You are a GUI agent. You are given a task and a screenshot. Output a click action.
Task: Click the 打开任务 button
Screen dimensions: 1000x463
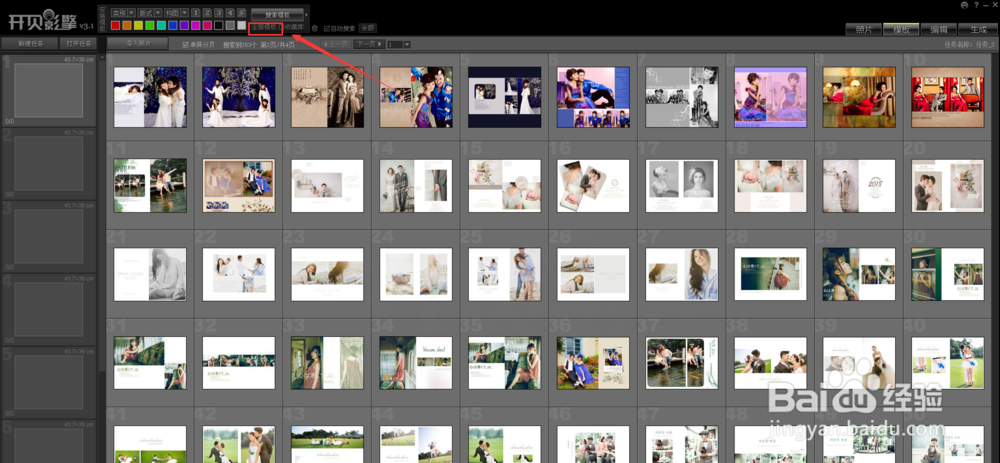pos(78,43)
